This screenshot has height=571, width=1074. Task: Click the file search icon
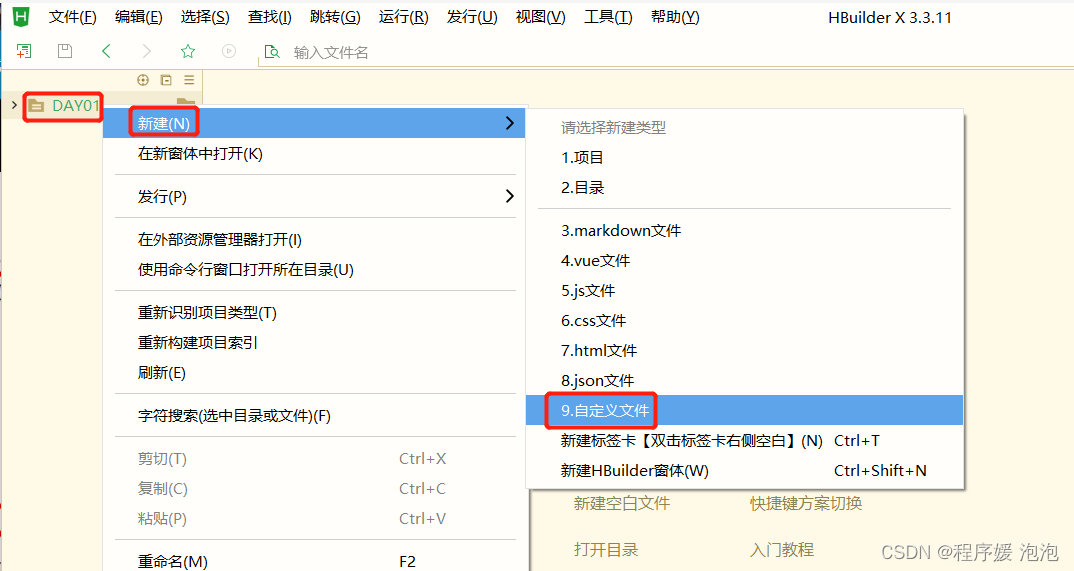pyautogui.click(x=272, y=52)
